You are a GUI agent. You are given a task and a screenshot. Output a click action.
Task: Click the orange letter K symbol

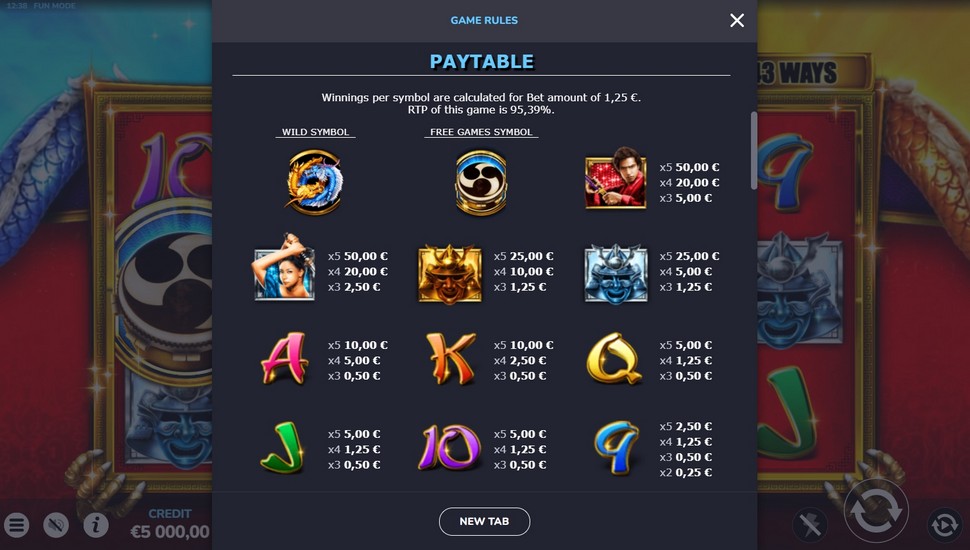point(451,359)
